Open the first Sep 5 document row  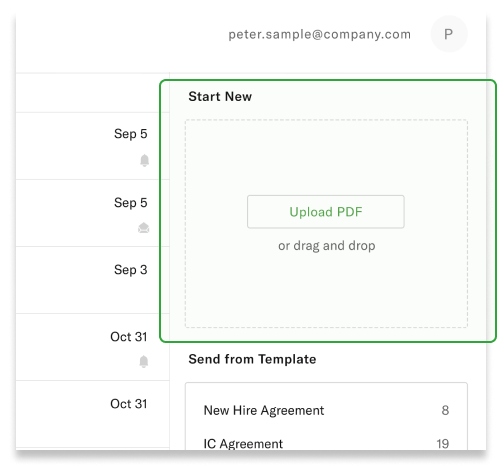coord(93,146)
